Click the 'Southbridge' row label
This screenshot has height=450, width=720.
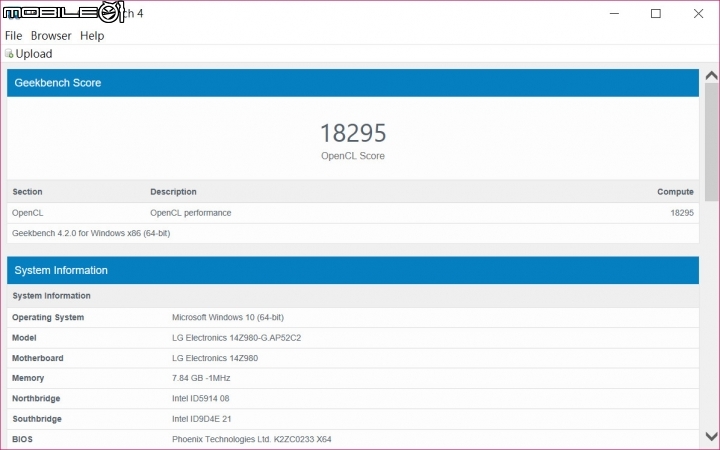(37, 419)
